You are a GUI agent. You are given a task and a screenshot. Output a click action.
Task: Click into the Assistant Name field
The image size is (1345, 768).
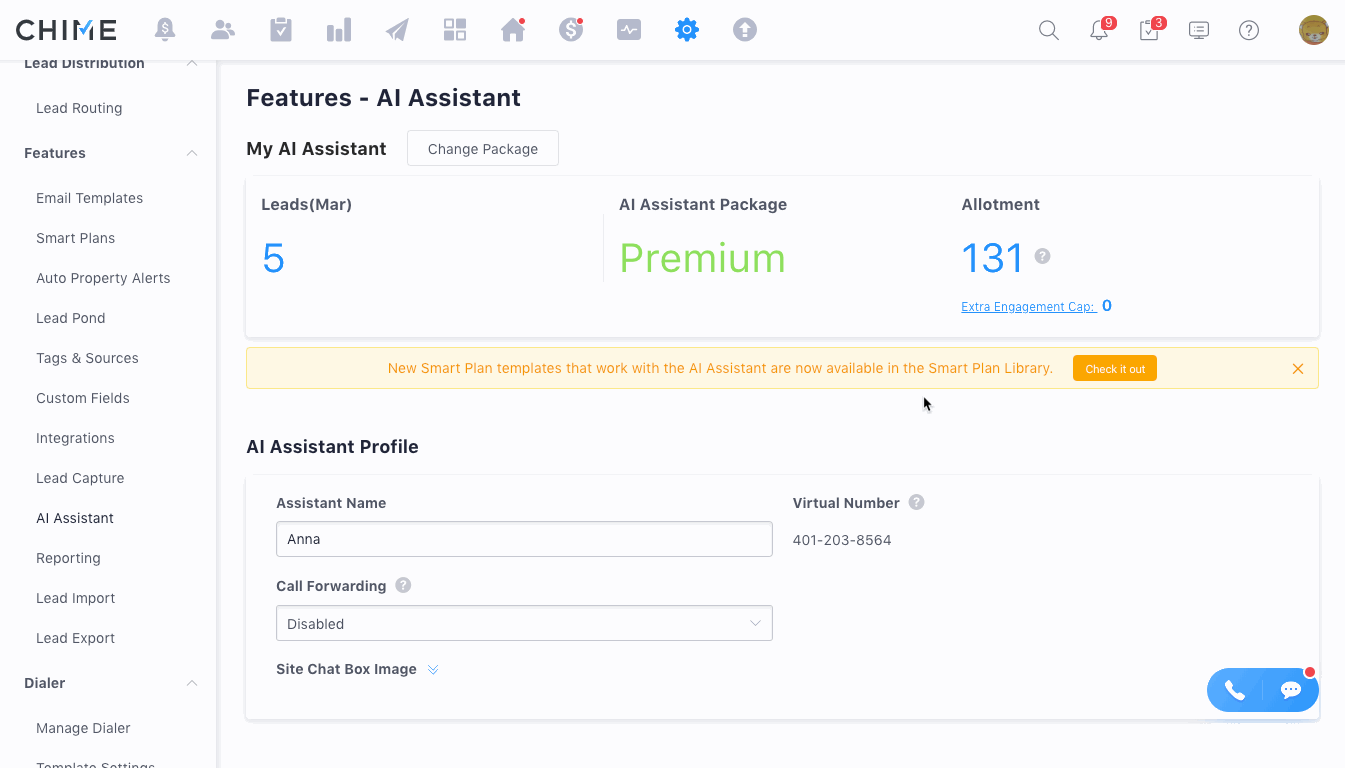coord(524,539)
